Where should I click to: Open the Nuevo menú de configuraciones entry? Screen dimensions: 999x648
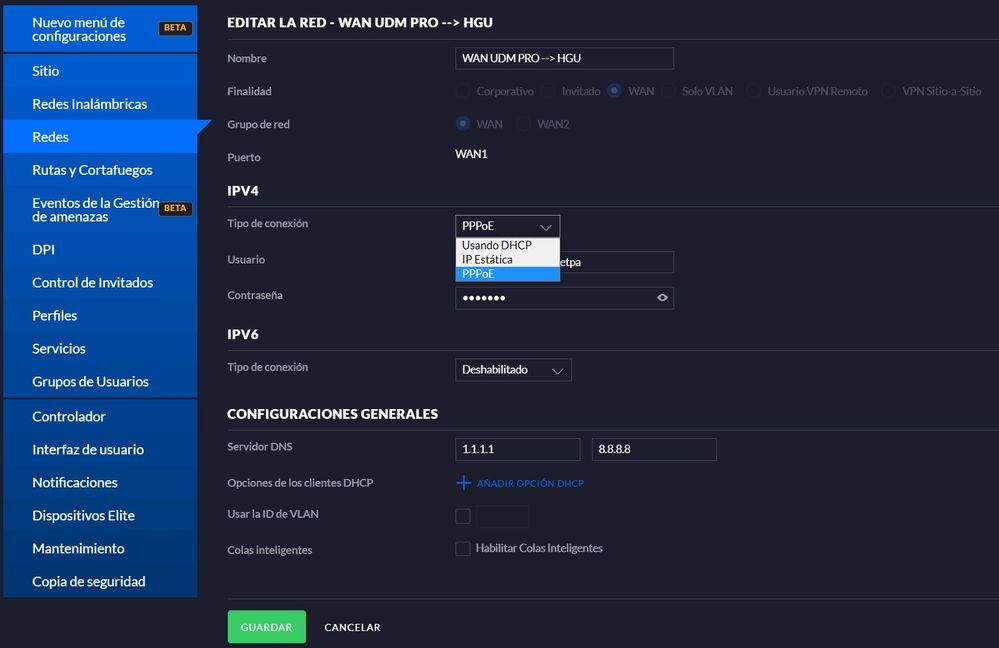[80, 29]
